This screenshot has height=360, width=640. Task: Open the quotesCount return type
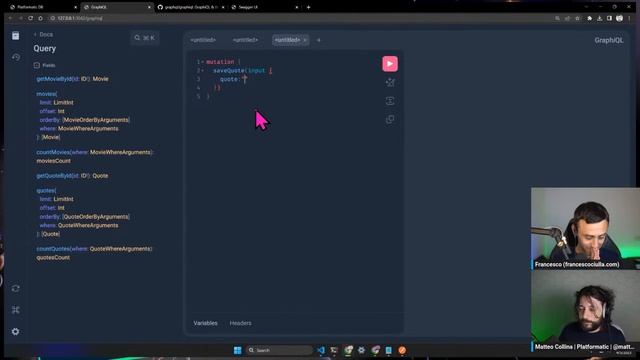[x=53, y=258]
